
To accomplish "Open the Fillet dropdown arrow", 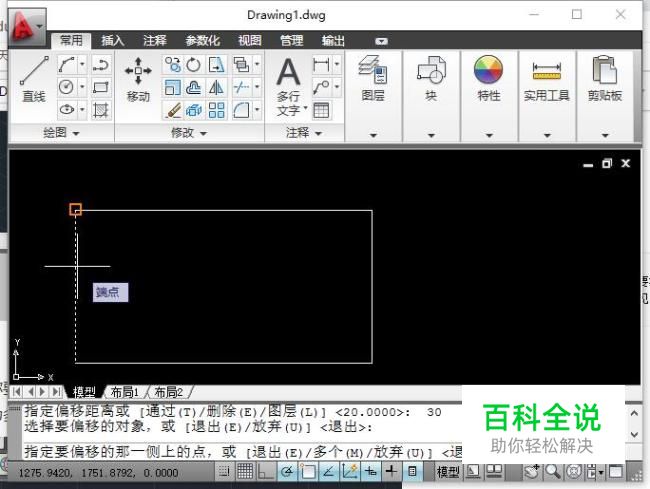I will (257, 110).
